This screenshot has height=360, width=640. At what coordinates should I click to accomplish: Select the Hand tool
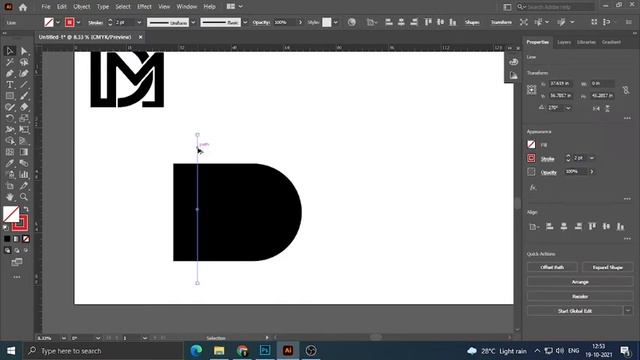(10, 197)
